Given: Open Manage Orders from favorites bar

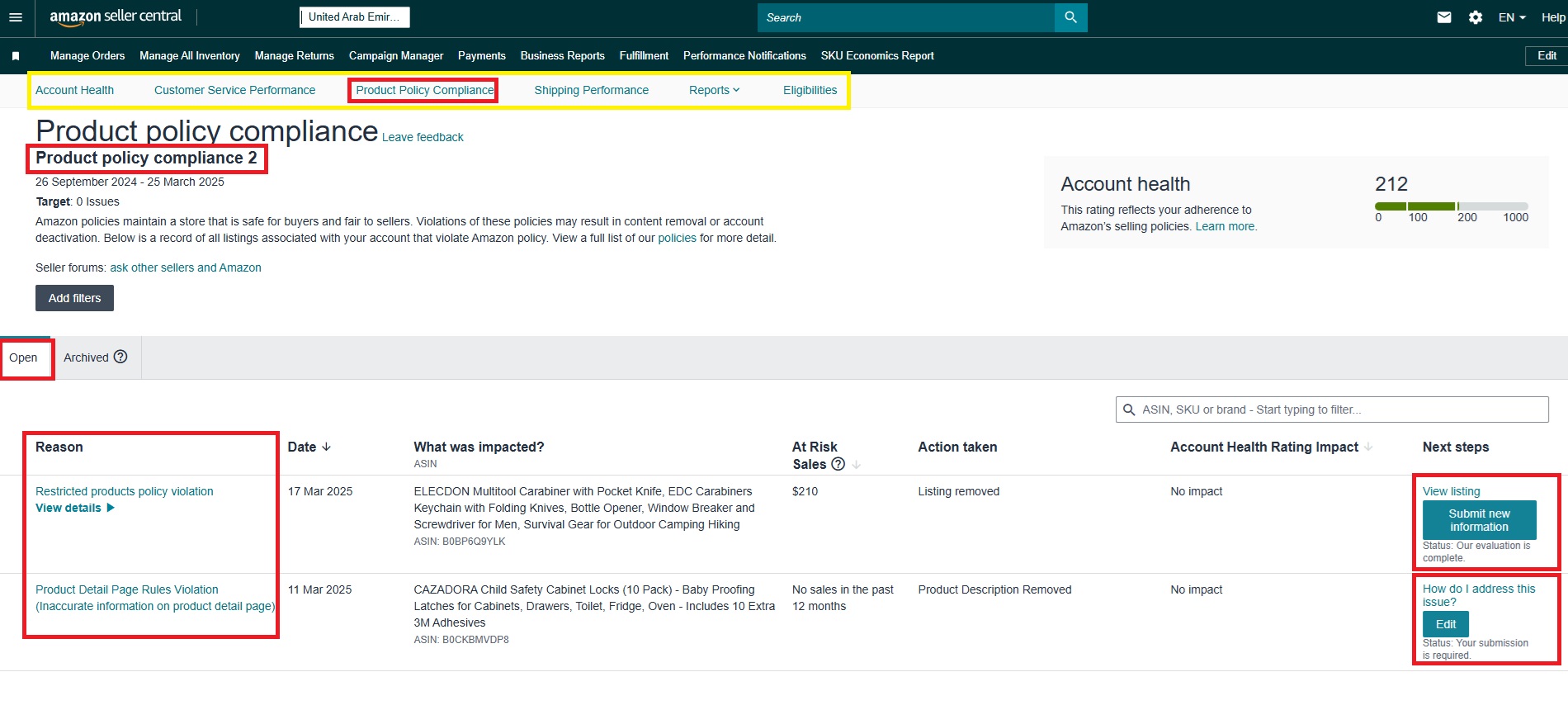Looking at the screenshot, I should (87, 56).
